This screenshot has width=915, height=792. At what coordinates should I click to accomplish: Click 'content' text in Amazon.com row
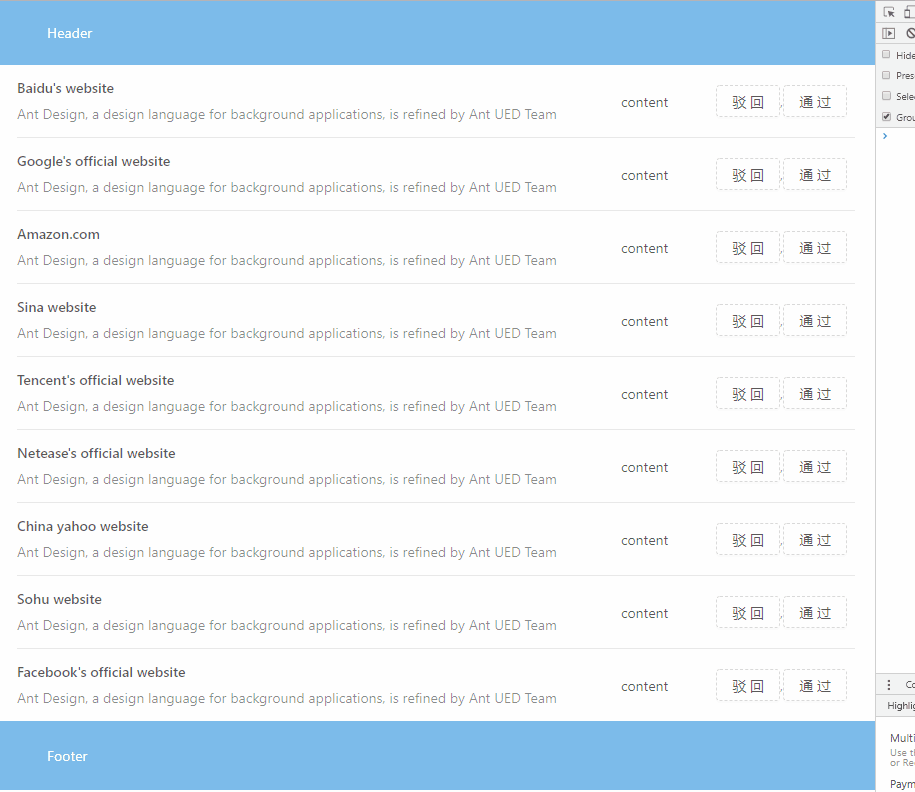coord(644,248)
